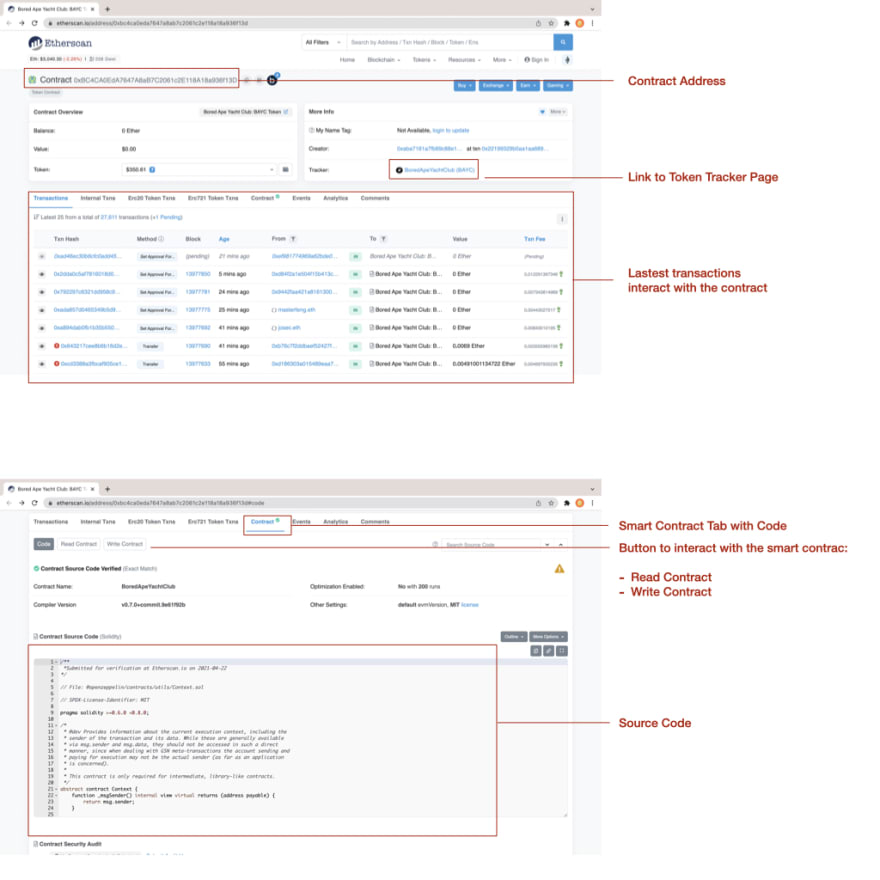
Task: Switch to Internal Txns tab in top window
Action: tap(98, 198)
